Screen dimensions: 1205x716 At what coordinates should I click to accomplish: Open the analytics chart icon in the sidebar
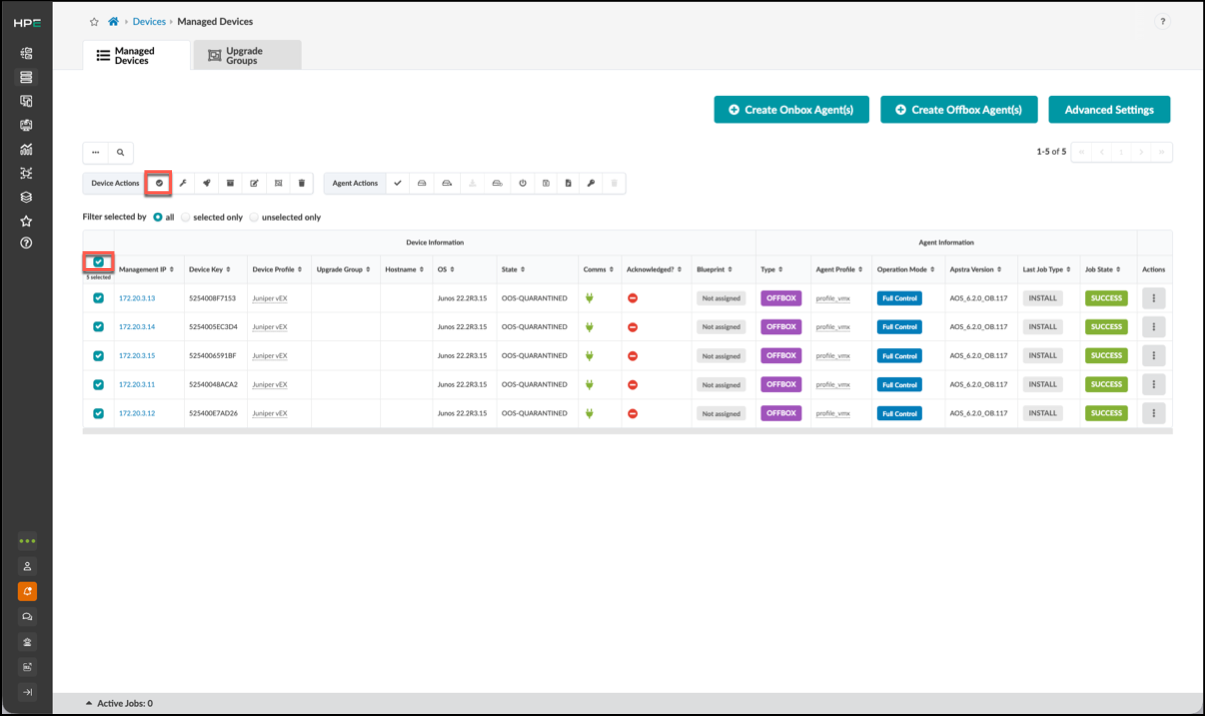pyautogui.click(x=26, y=149)
